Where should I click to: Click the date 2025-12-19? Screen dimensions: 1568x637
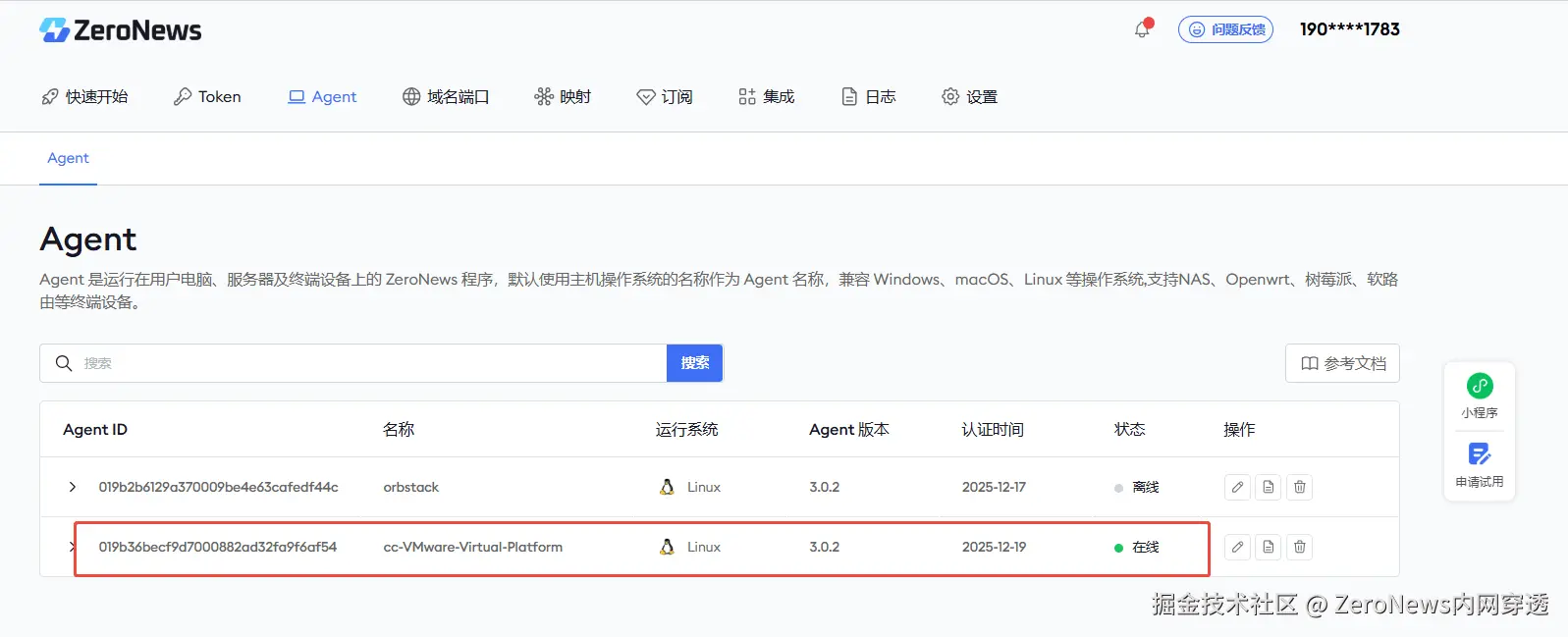point(994,547)
